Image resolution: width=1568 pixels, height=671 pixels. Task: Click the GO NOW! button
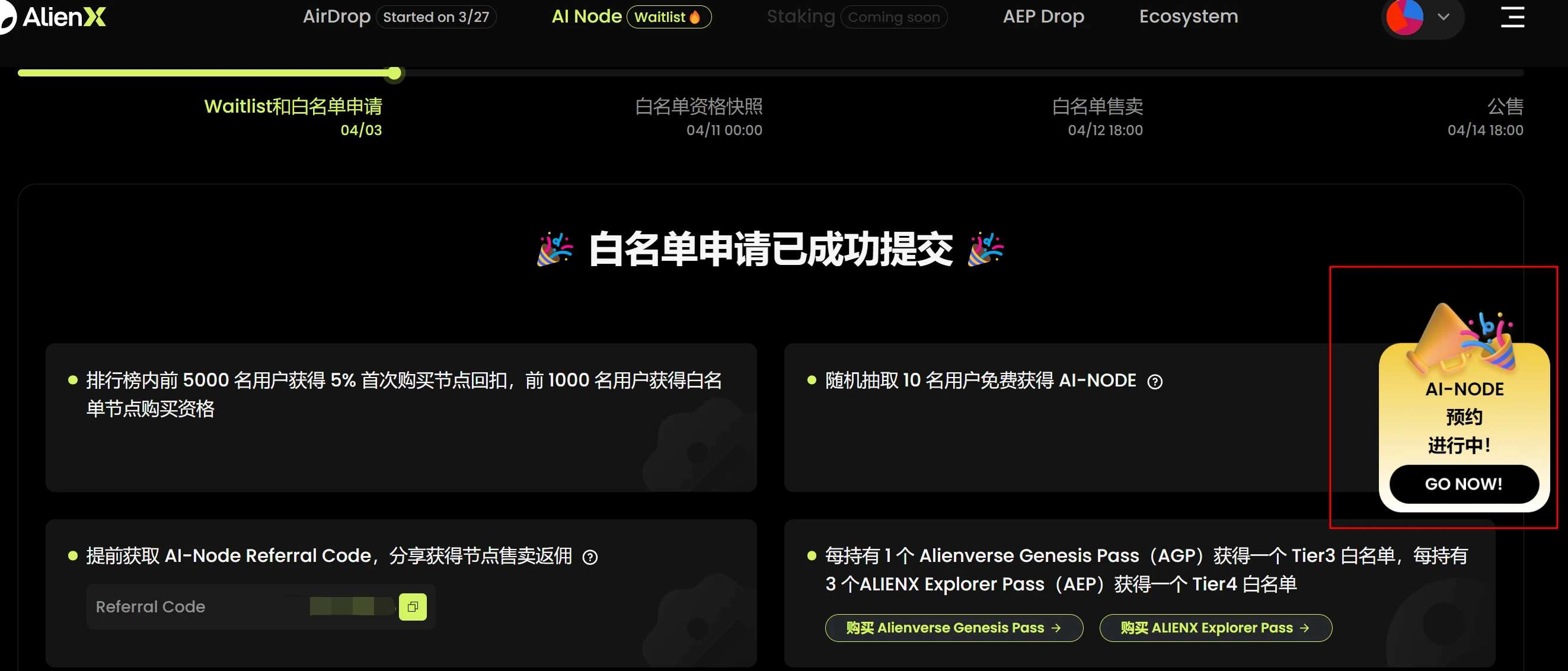pos(1463,484)
